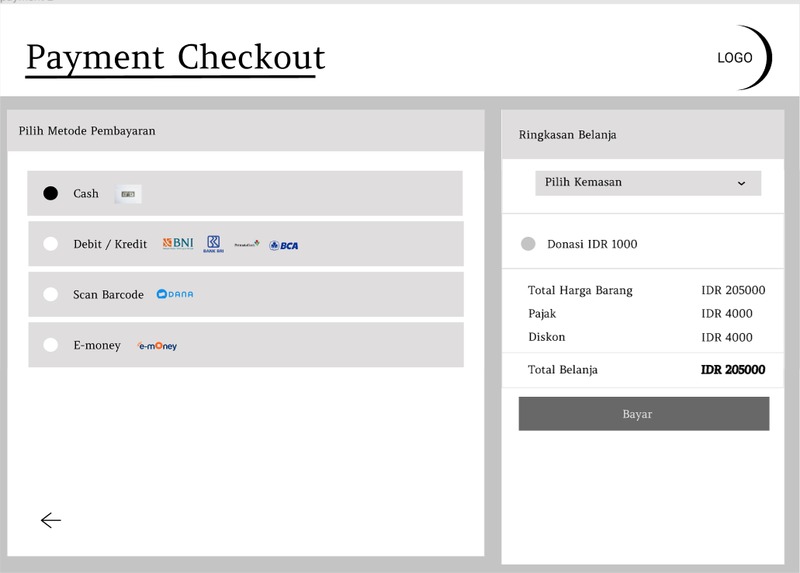
Task: Click the Donasi IDR 1000 label
Action: pyautogui.click(x=592, y=244)
